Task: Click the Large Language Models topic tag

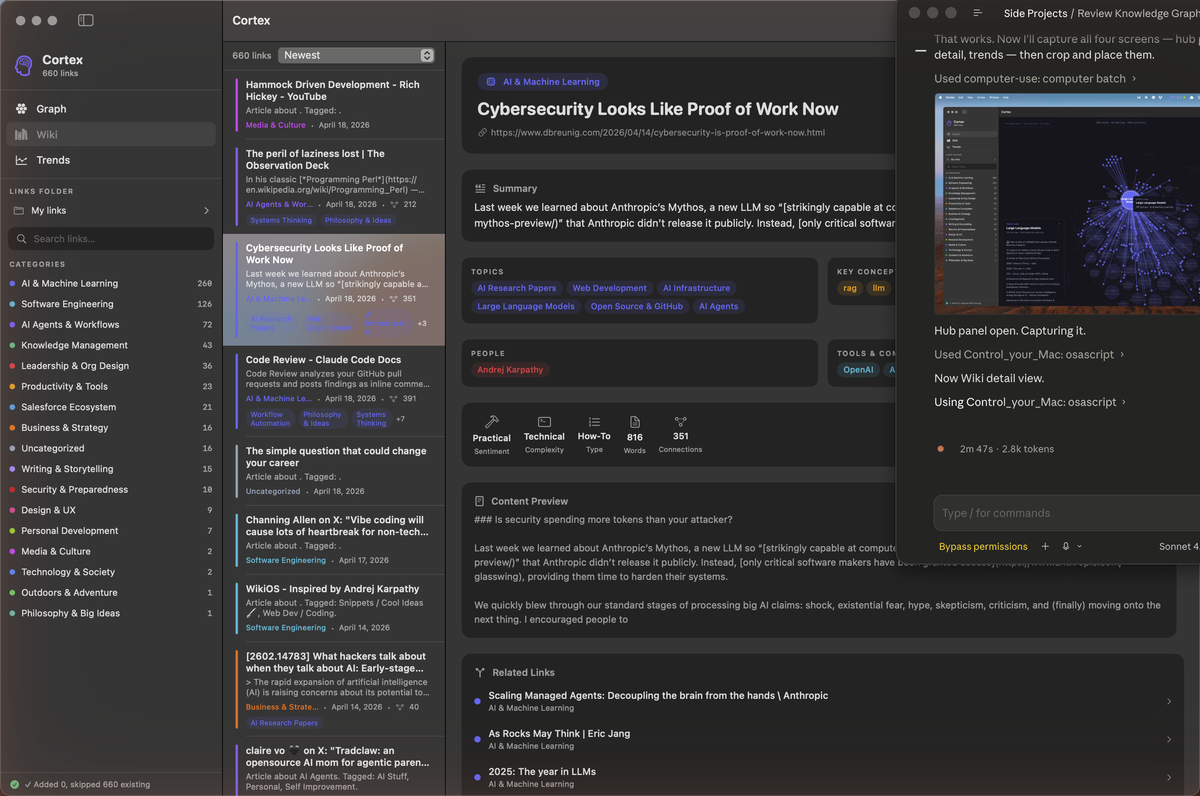Action: point(526,306)
